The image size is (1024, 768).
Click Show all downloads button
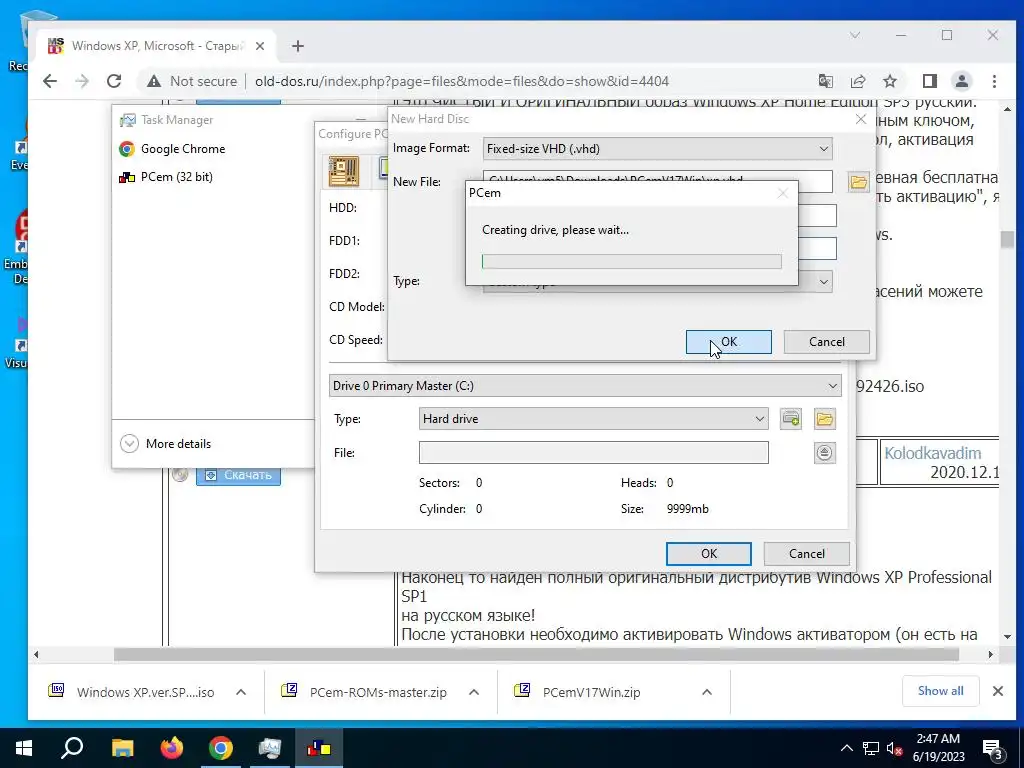pyautogui.click(x=940, y=691)
